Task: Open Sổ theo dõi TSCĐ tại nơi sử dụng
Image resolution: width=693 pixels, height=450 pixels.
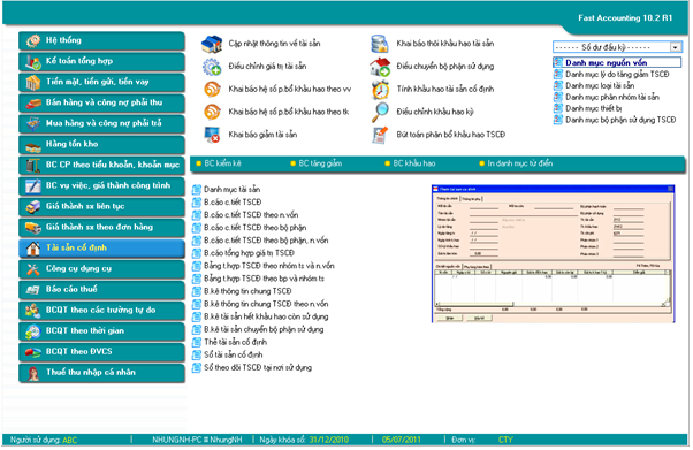Action: [258, 368]
